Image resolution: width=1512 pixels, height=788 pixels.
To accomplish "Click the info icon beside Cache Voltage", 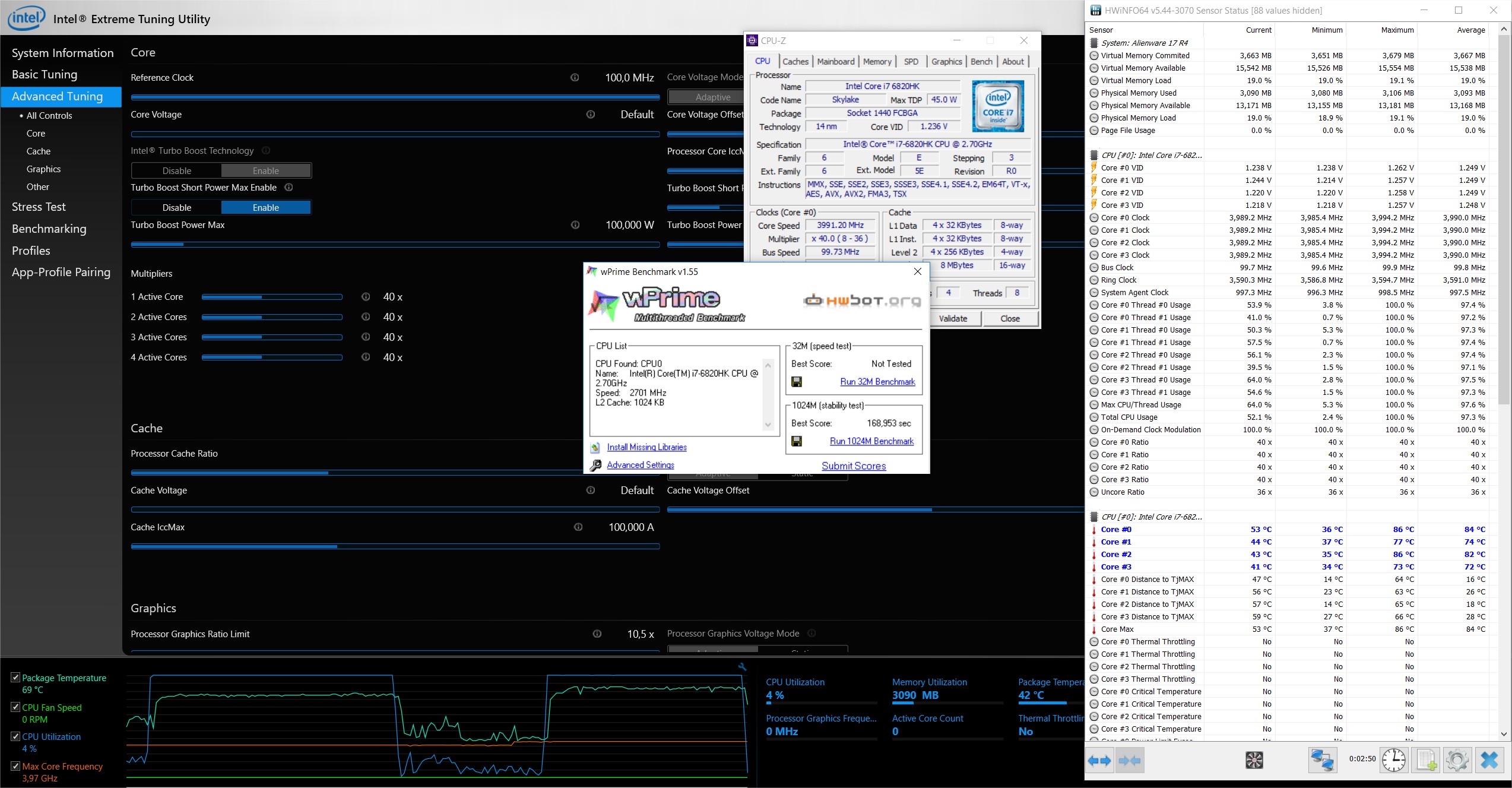I will (591, 490).
